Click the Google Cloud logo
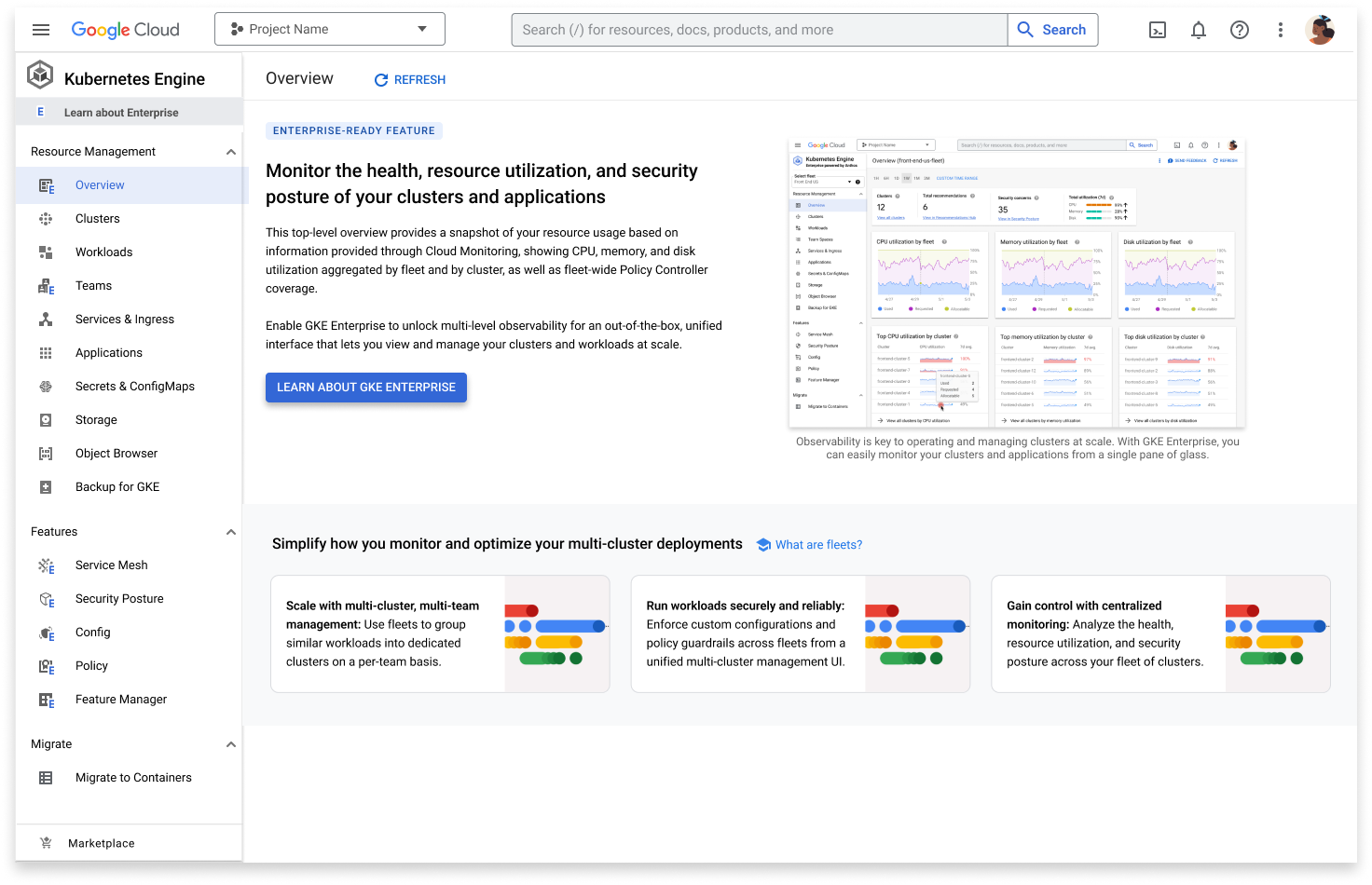The width and height of the screenshot is (1372, 885). point(125,30)
